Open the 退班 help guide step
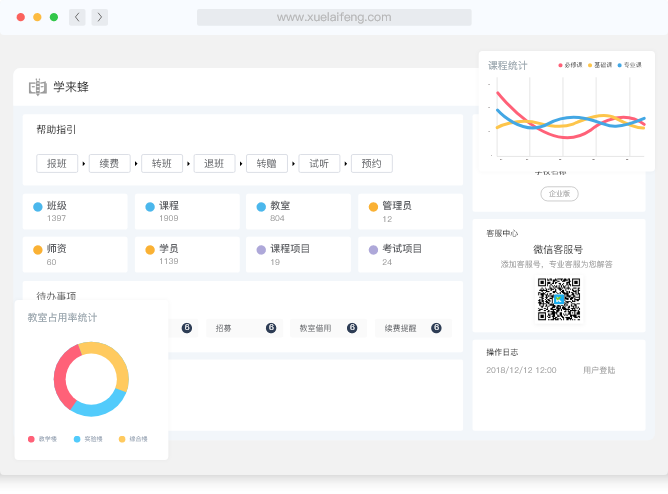This screenshot has height=494, width=668. [x=214, y=164]
